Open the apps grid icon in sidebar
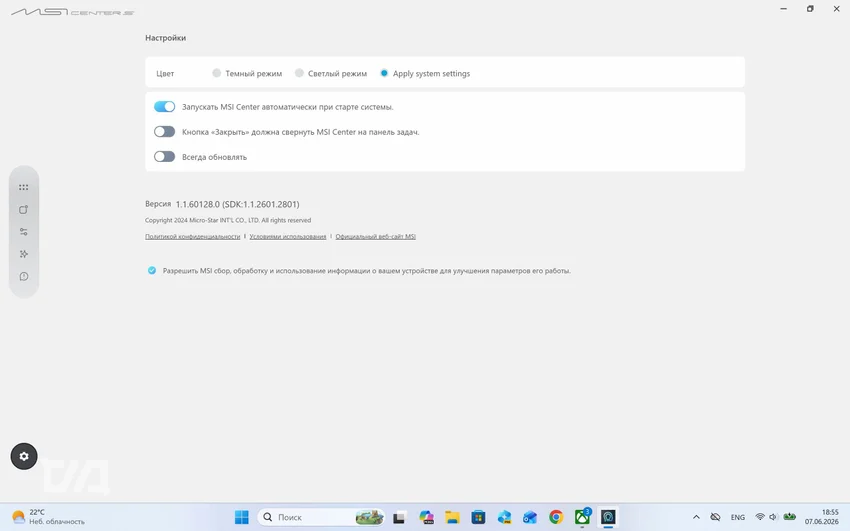850x531 pixels. point(23,187)
